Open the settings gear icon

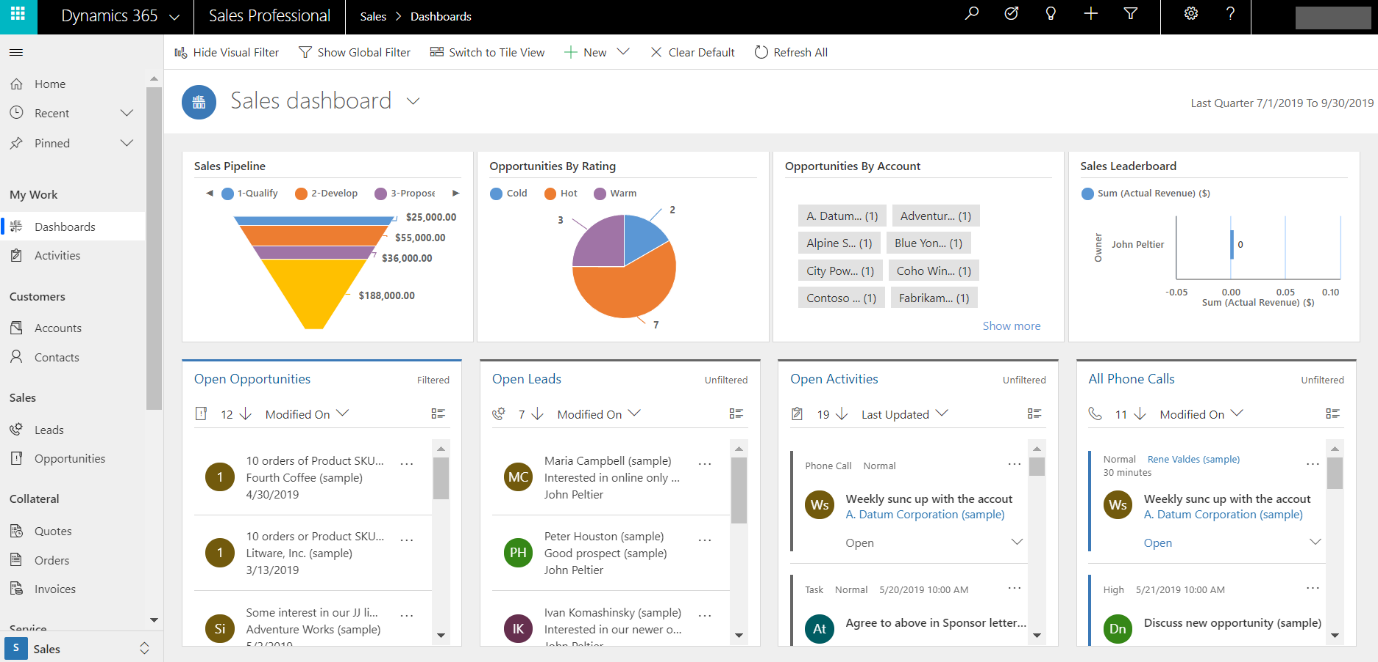coord(1191,14)
